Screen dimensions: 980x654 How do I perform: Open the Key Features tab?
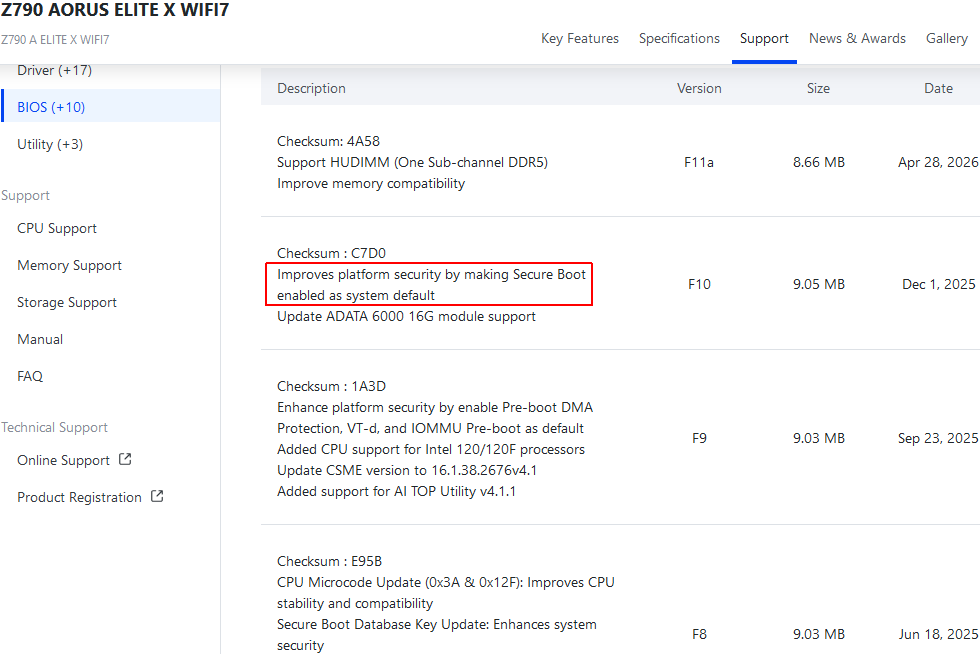(x=579, y=39)
